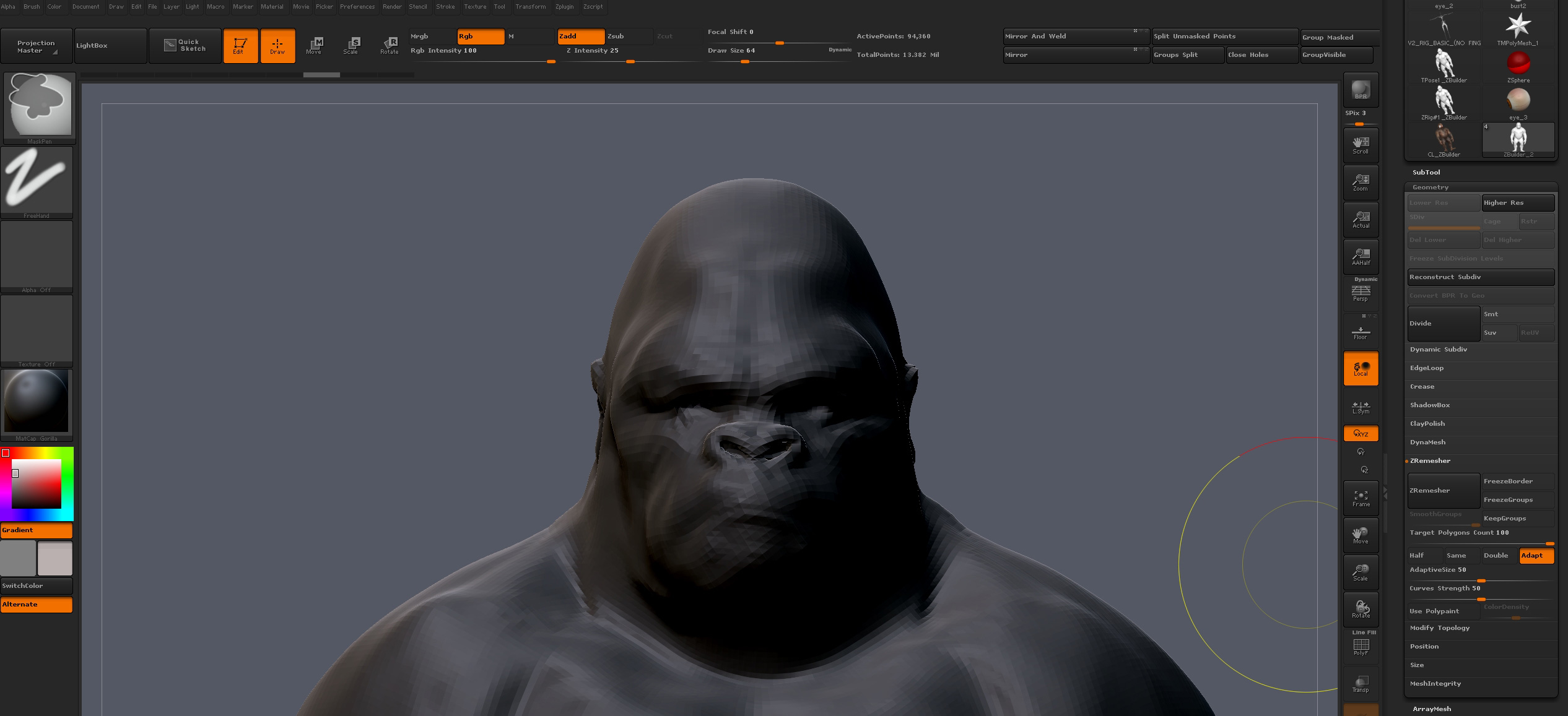Pick a color in the color picker square

pyautogui.click(x=37, y=484)
